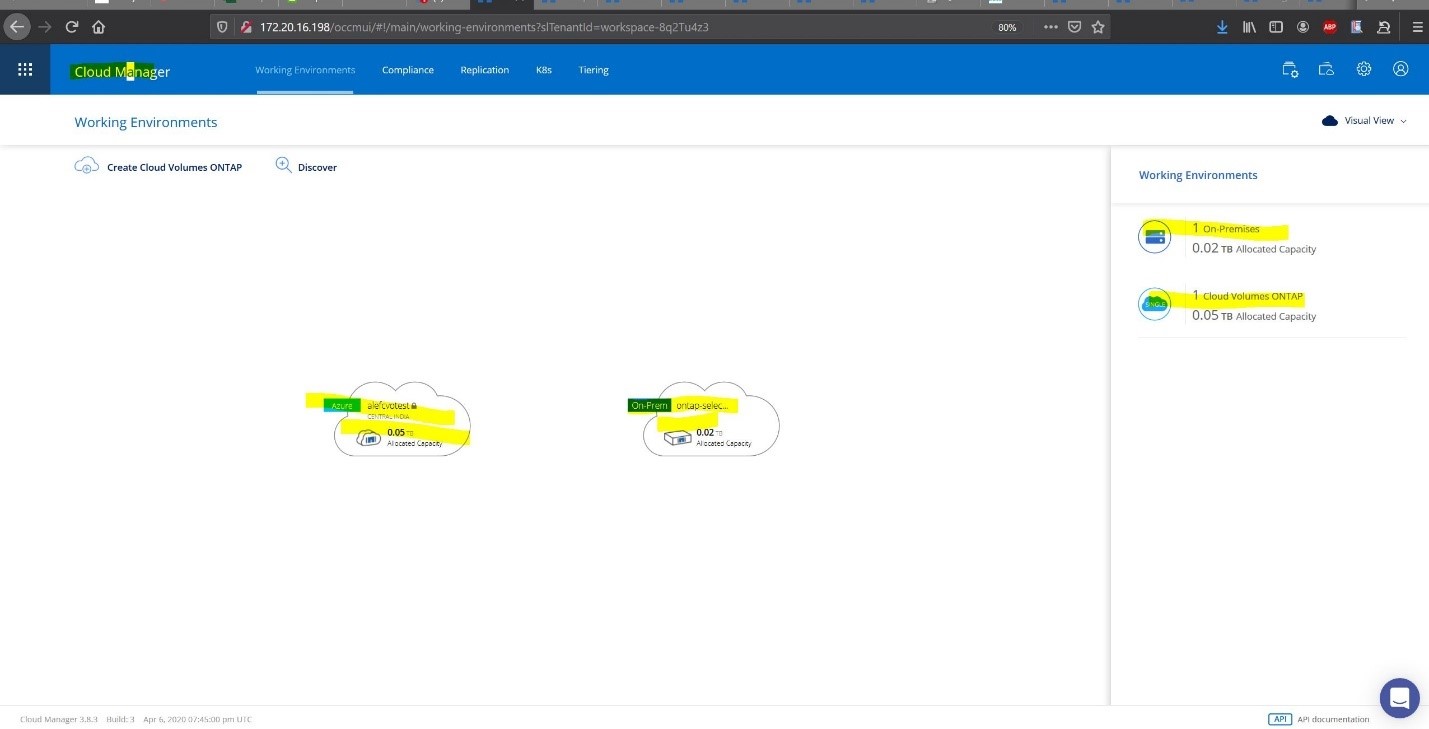Click the Create Cloud Volumes ONTAP cloud icon
Image resolution: width=1429 pixels, height=729 pixels.
(87, 165)
